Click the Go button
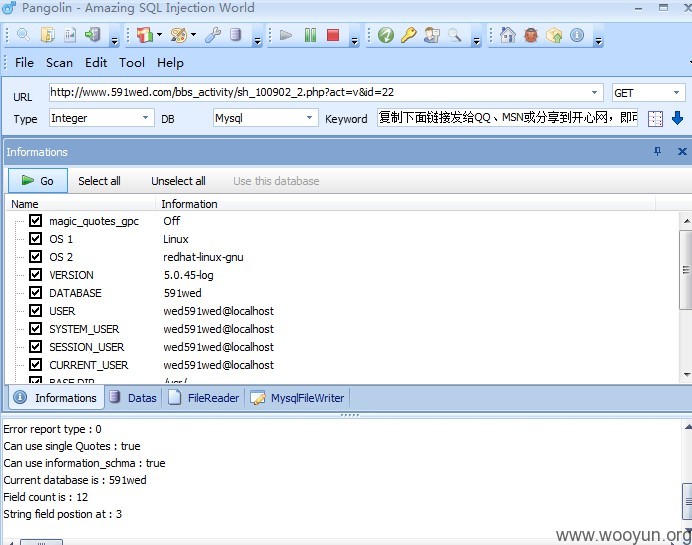Viewport: 692px width, 545px height. point(38,180)
